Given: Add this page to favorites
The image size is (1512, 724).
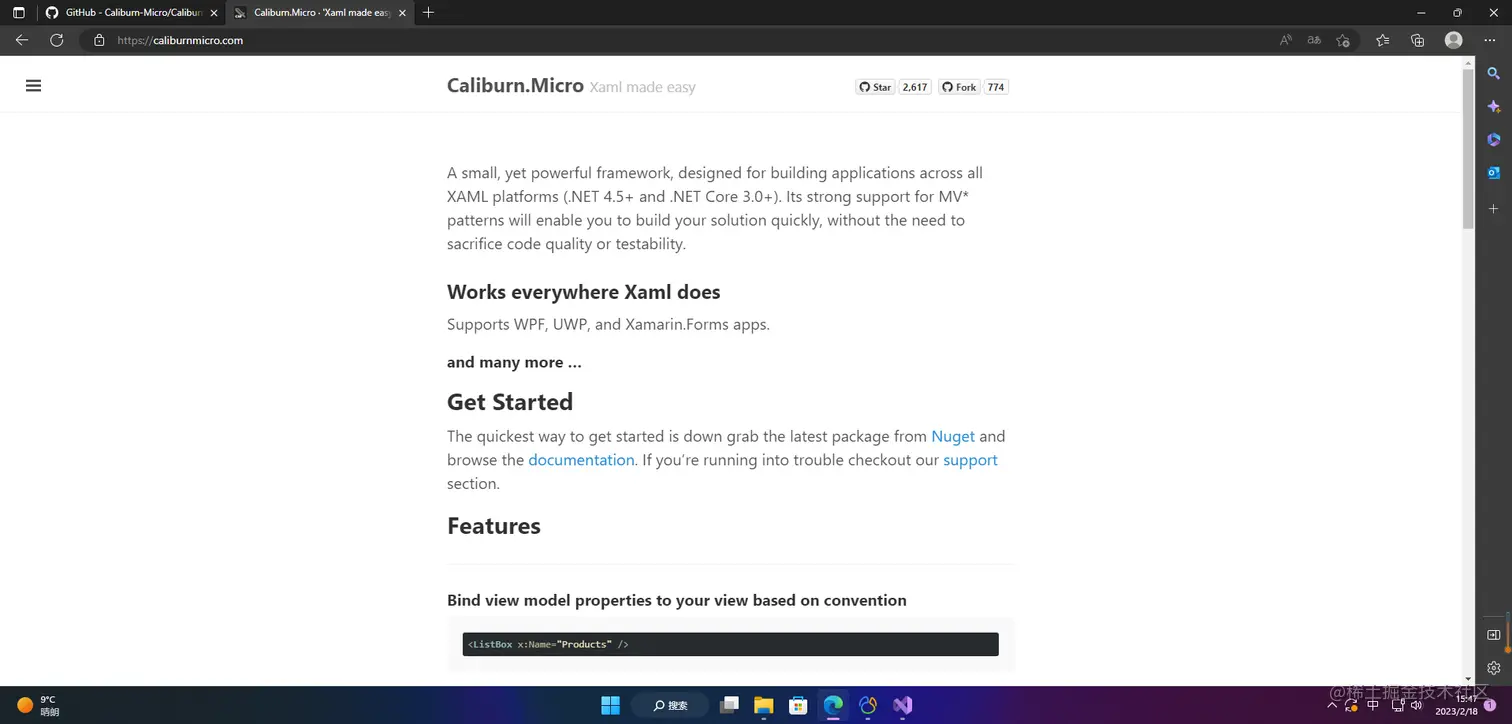Looking at the screenshot, I should click(x=1343, y=40).
